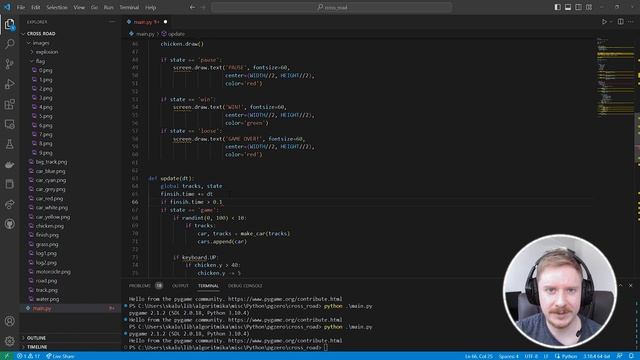
Task: Open the Live Share view in activity bar
Action: (x=9, y=204)
